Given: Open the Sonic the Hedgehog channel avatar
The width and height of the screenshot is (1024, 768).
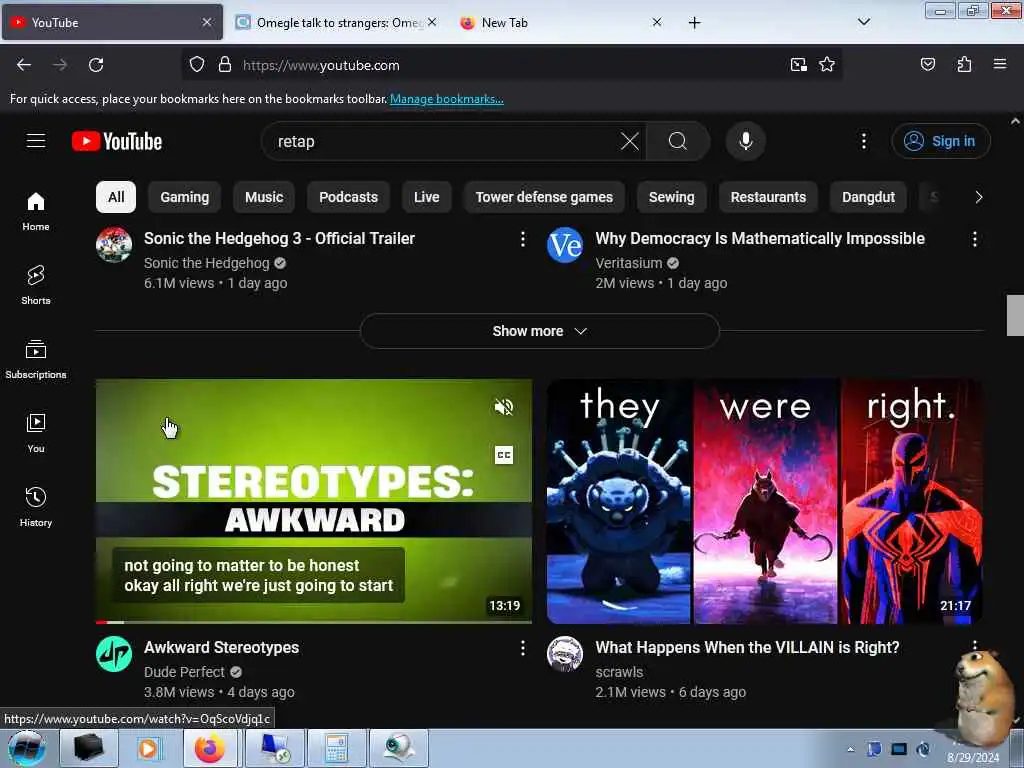Looking at the screenshot, I should pos(114,245).
